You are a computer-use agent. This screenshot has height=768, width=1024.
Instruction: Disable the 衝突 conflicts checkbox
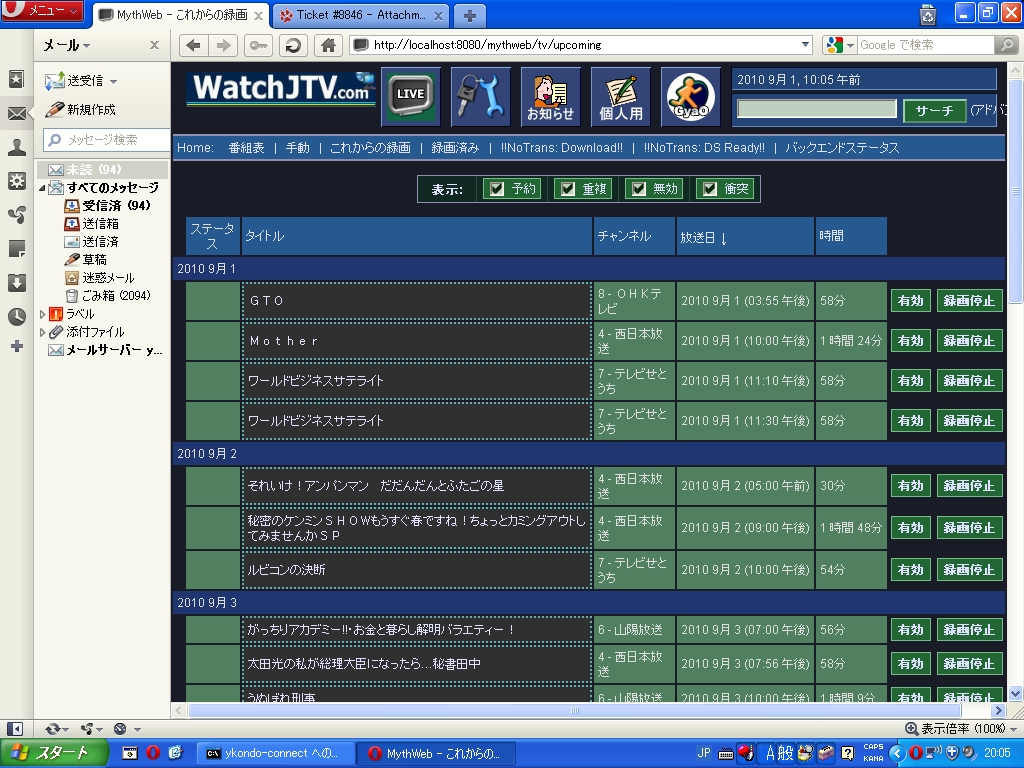710,189
